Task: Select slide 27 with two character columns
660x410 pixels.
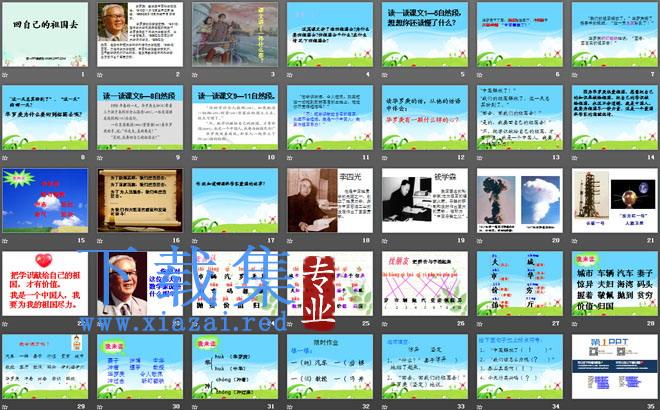Action: point(520,284)
